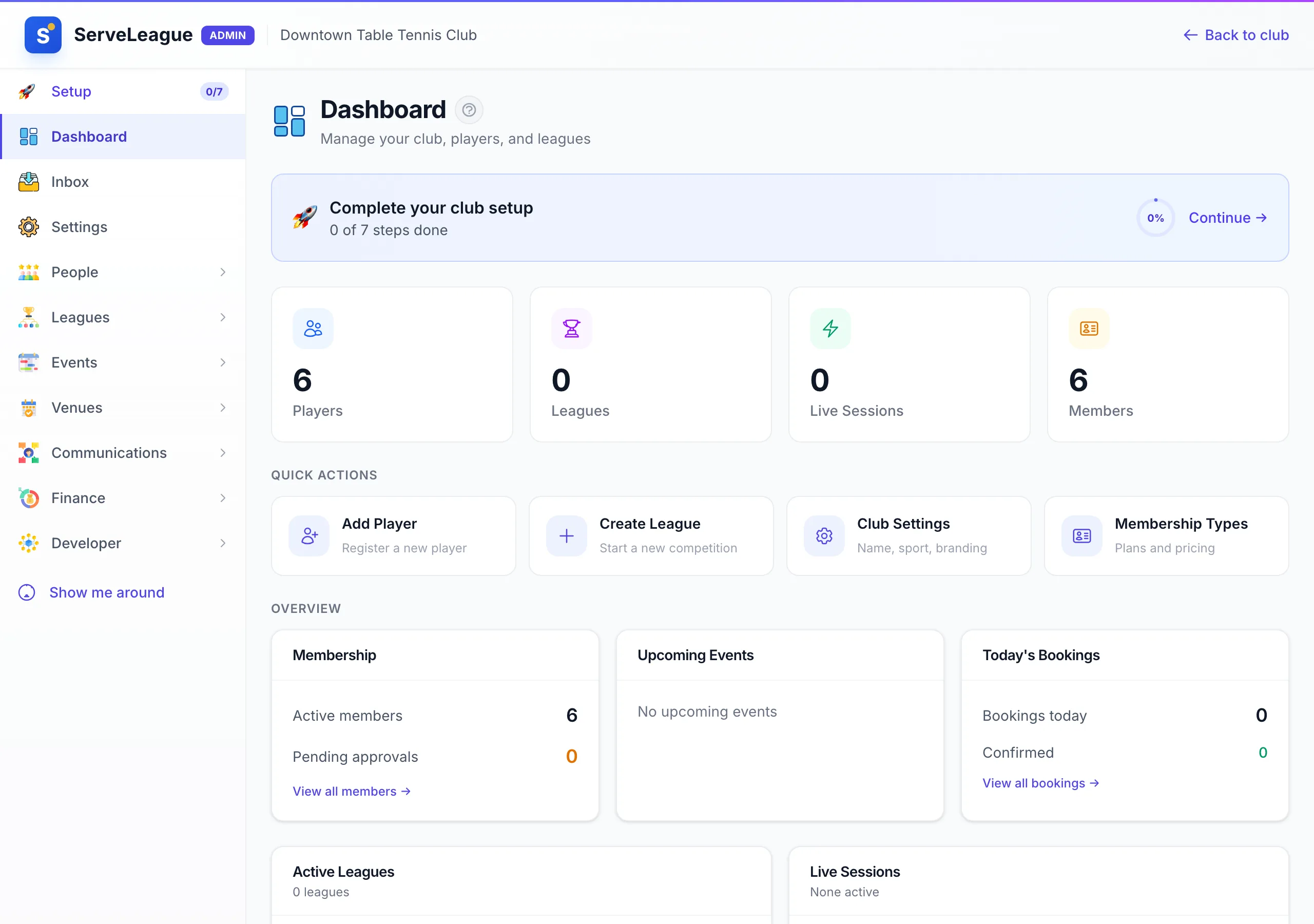
Task: Open Settings from the sidebar
Action: pyautogui.click(x=123, y=227)
